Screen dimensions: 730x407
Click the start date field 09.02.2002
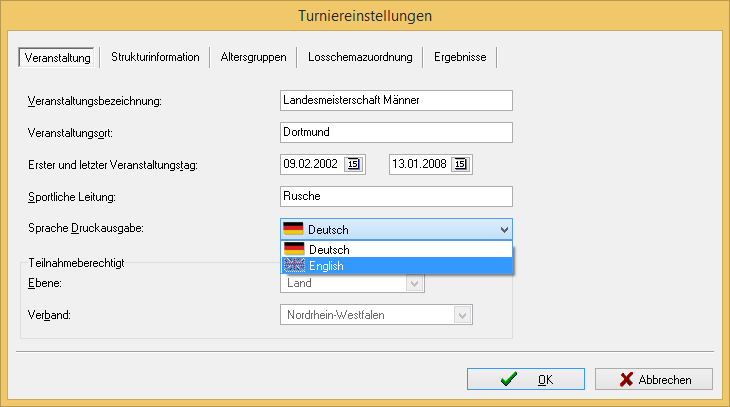[x=310, y=165]
